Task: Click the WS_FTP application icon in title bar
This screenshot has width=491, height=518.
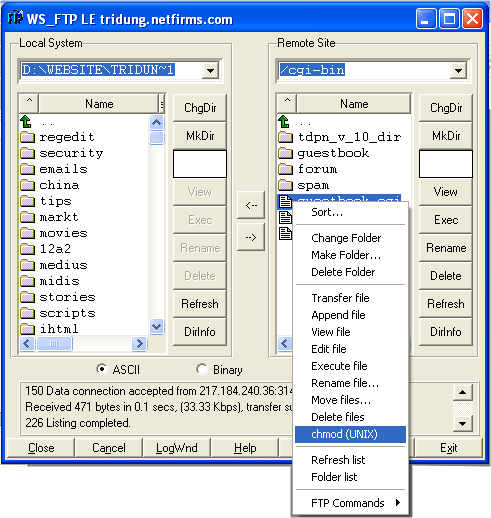Action: [15, 18]
